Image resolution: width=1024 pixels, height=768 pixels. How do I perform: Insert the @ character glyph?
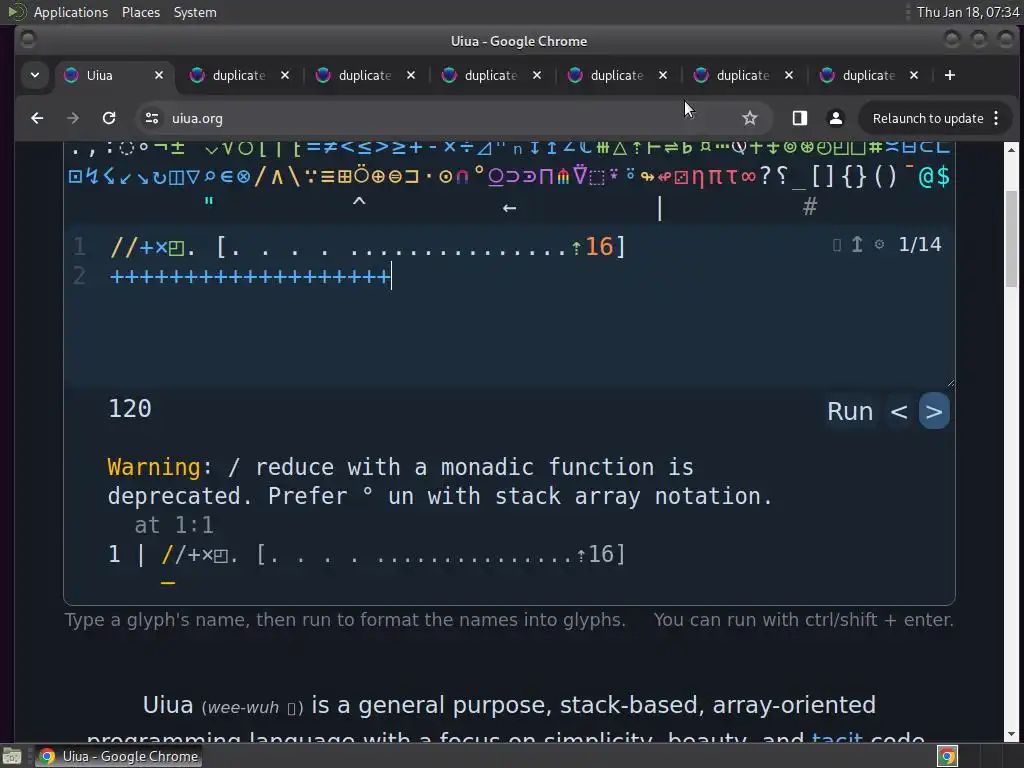pyautogui.click(x=925, y=176)
